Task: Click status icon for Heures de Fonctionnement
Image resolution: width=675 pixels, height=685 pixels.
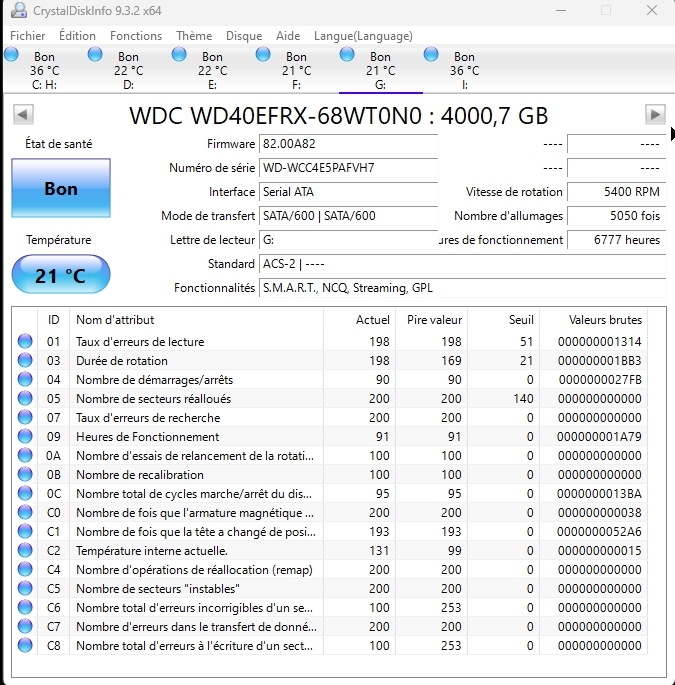Action: click(x=25, y=436)
